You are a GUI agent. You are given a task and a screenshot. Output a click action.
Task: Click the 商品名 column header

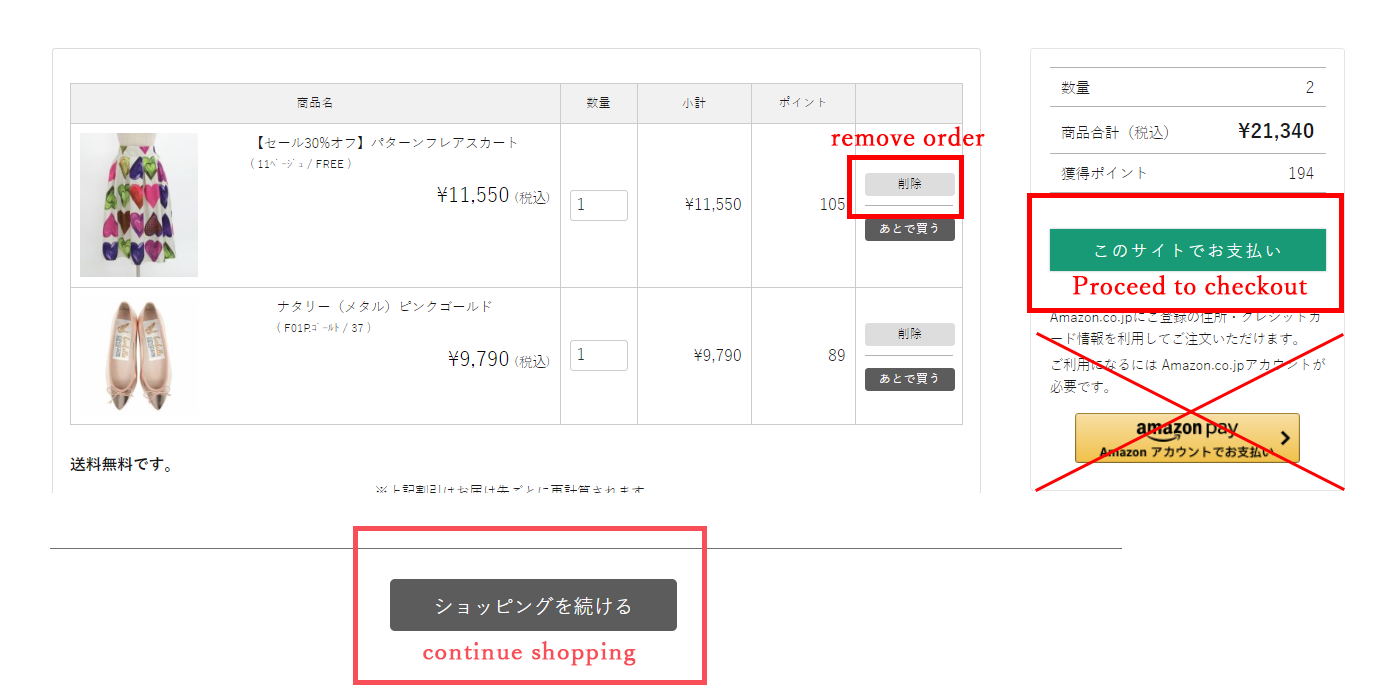pyautogui.click(x=315, y=103)
